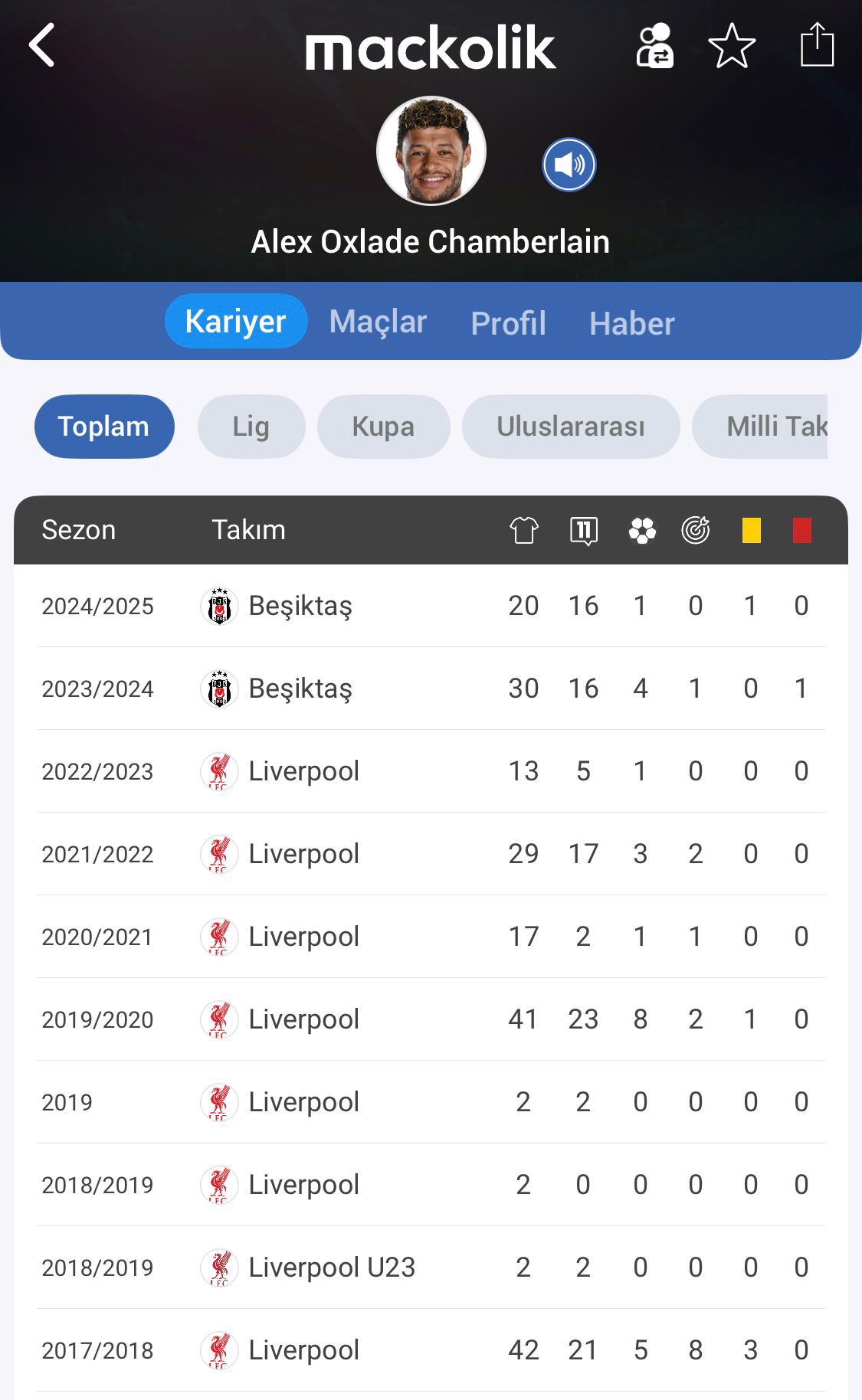This screenshot has height=1400, width=862.
Task: Go to the Haber tab
Action: pos(631,323)
